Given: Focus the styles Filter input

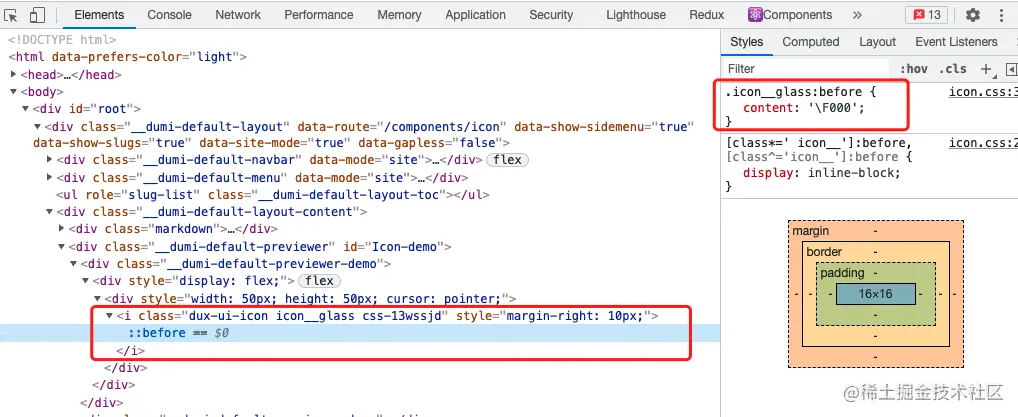Looking at the screenshot, I should tap(805, 69).
